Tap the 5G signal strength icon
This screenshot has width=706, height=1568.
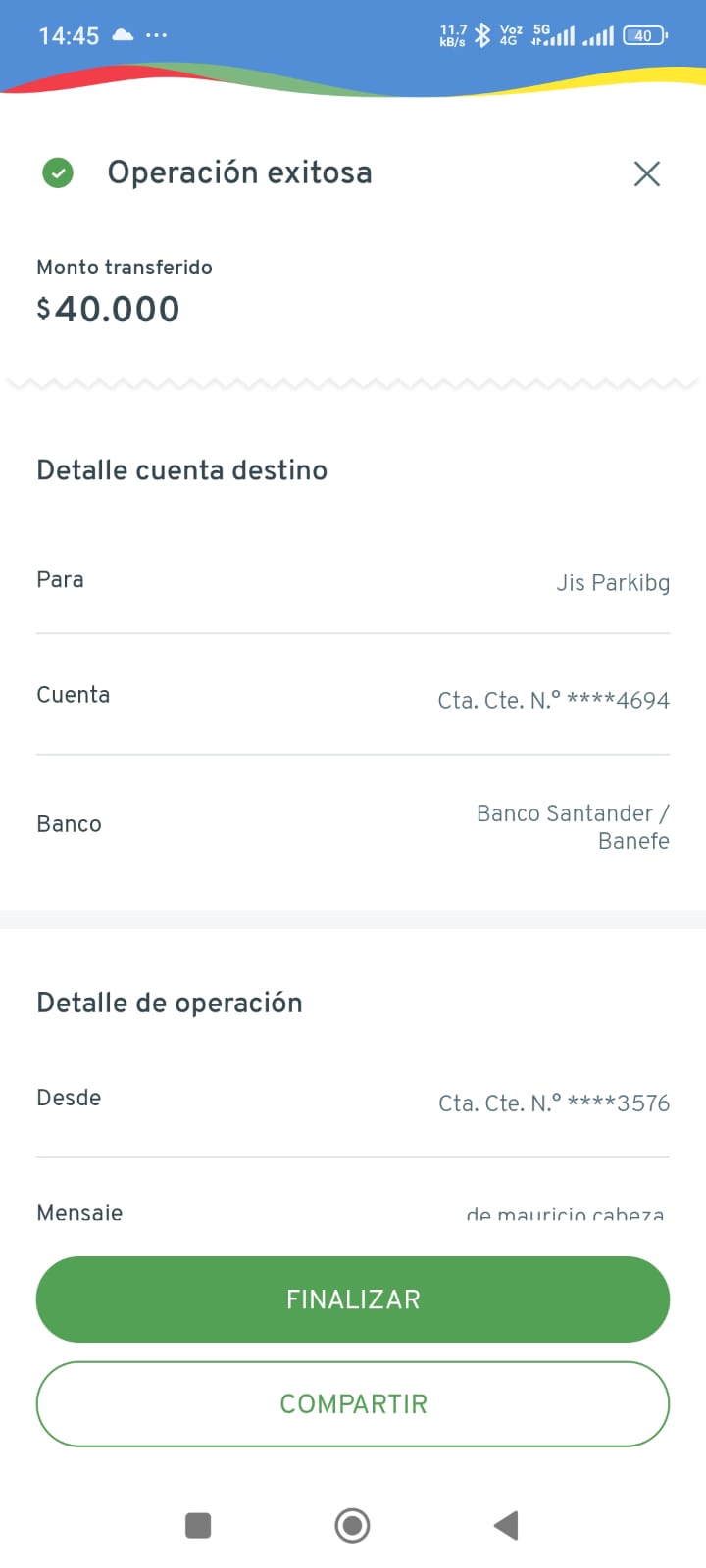[554, 35]
